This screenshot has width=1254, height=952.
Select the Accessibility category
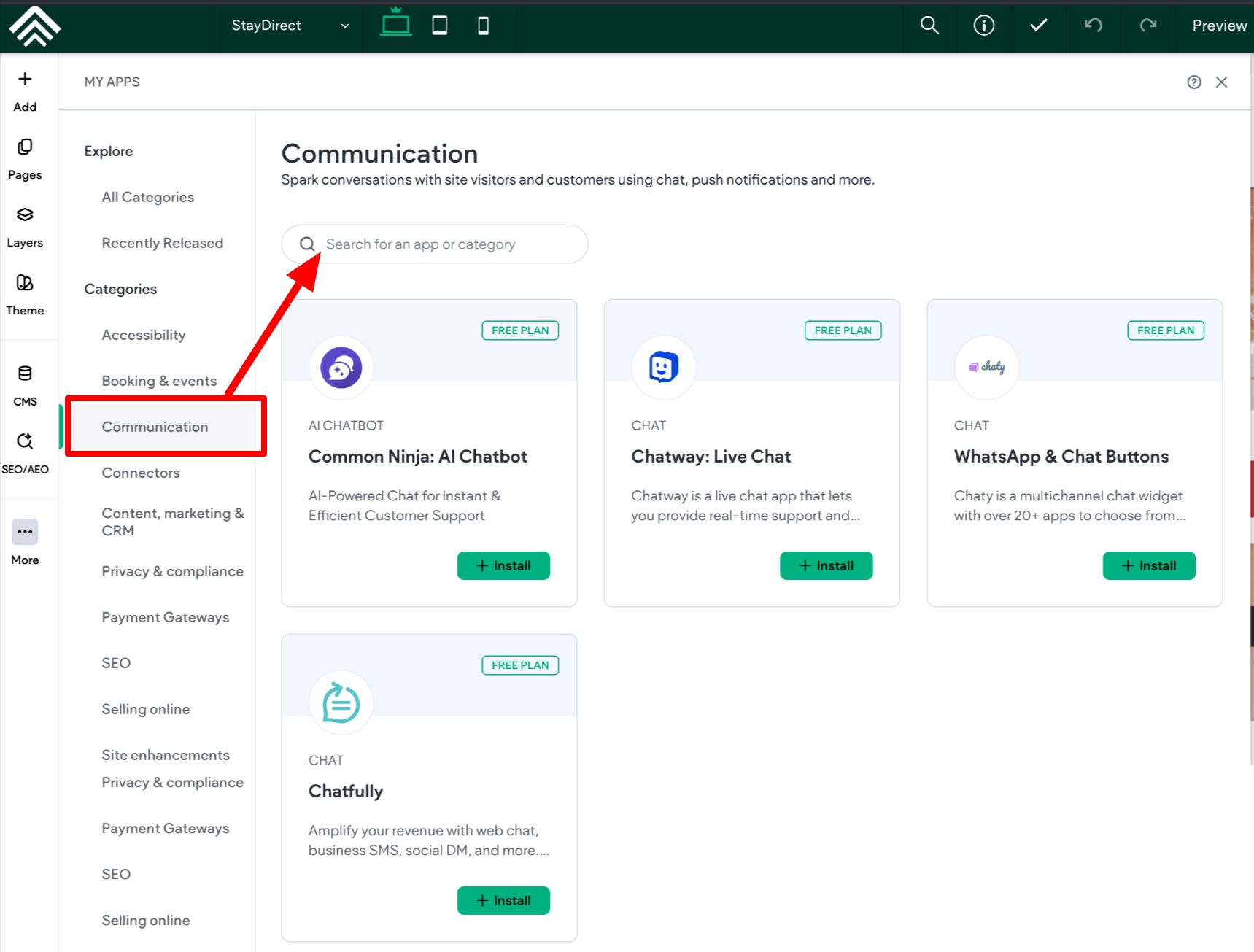[144, 335]
